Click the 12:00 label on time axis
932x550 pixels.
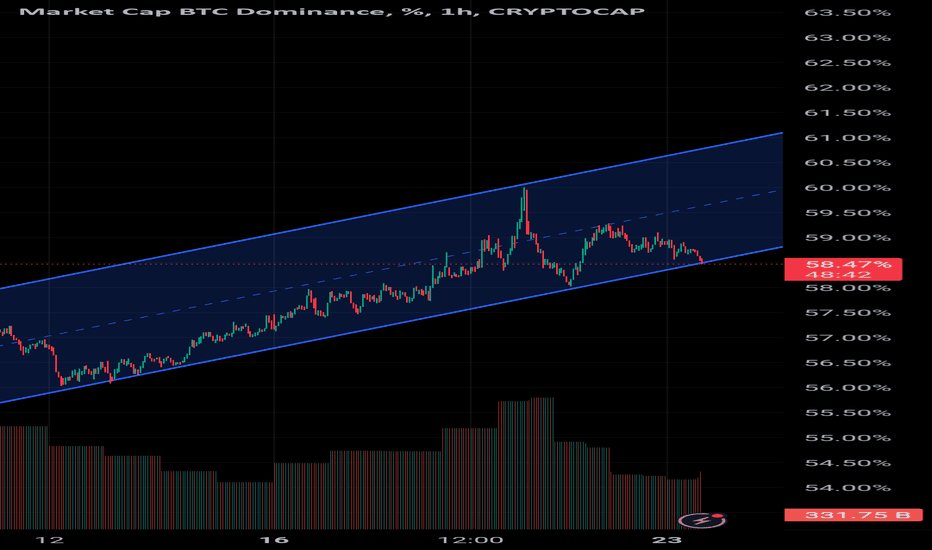tap(471, 540)
